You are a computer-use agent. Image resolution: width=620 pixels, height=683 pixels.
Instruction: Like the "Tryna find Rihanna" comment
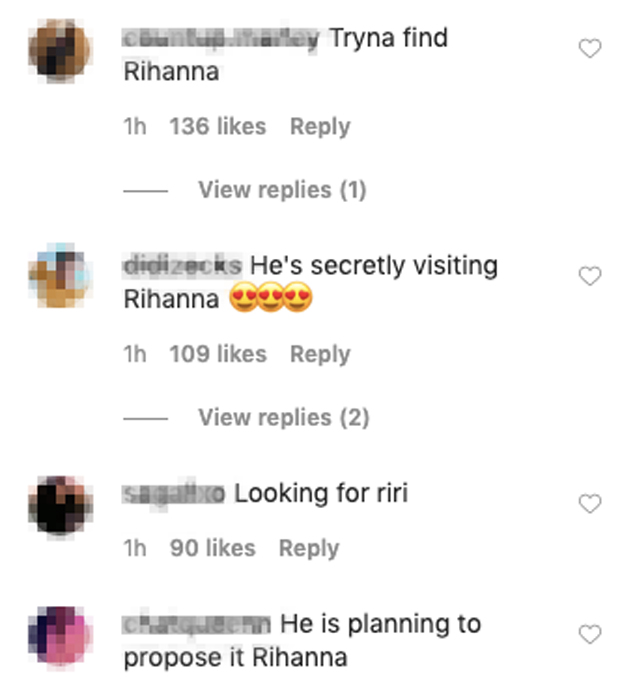pyautogui.click(x=590, y=48)
